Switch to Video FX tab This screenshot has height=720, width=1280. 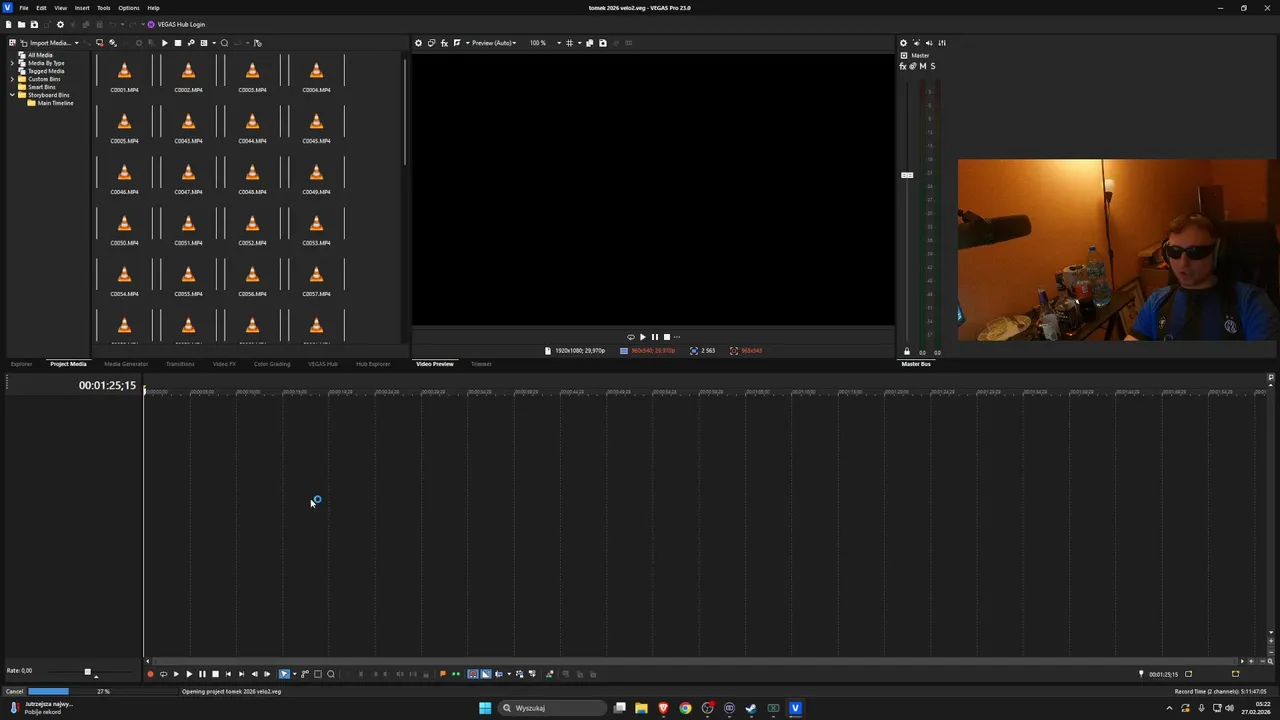tap(224, 364)
